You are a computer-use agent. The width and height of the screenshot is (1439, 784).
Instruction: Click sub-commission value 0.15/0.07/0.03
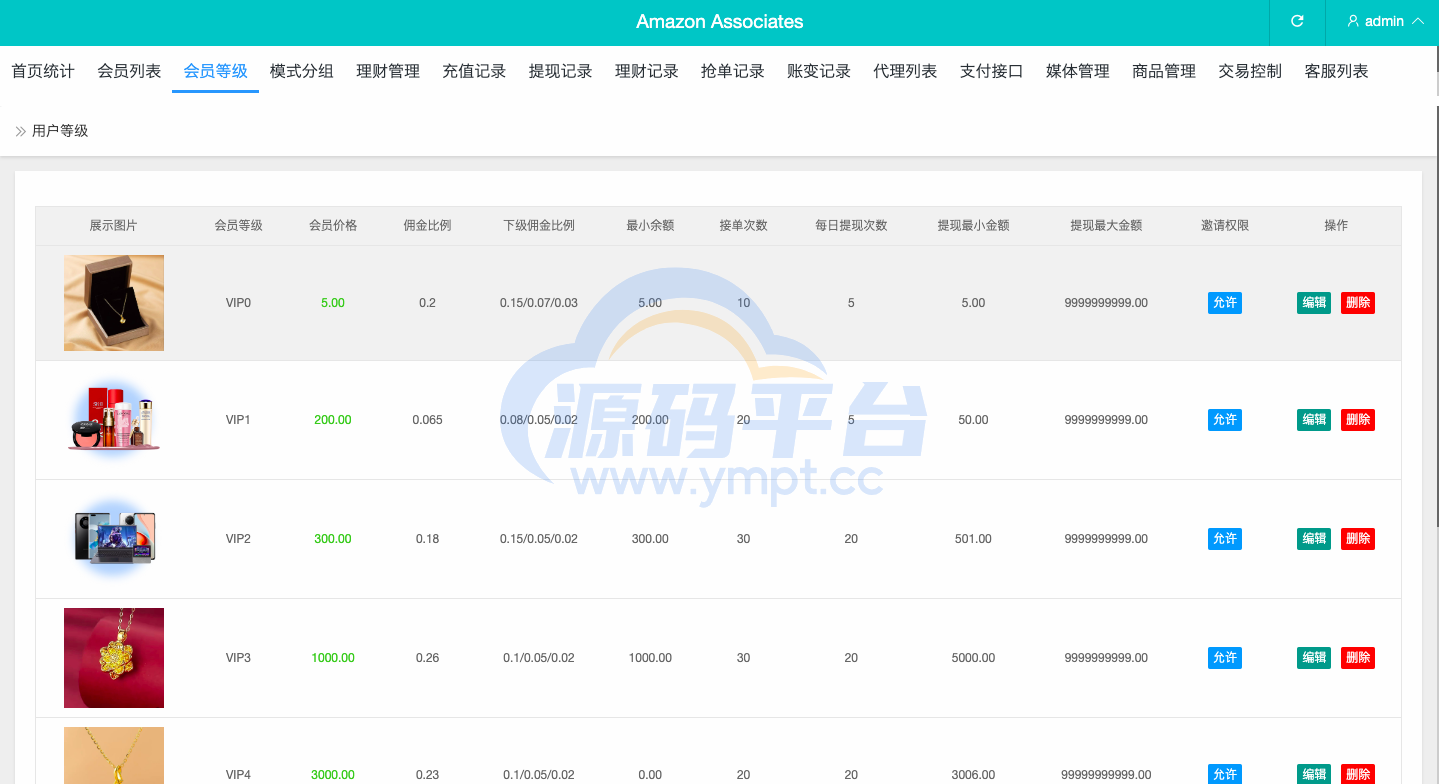pyautogui.click(x=539, y=303)
